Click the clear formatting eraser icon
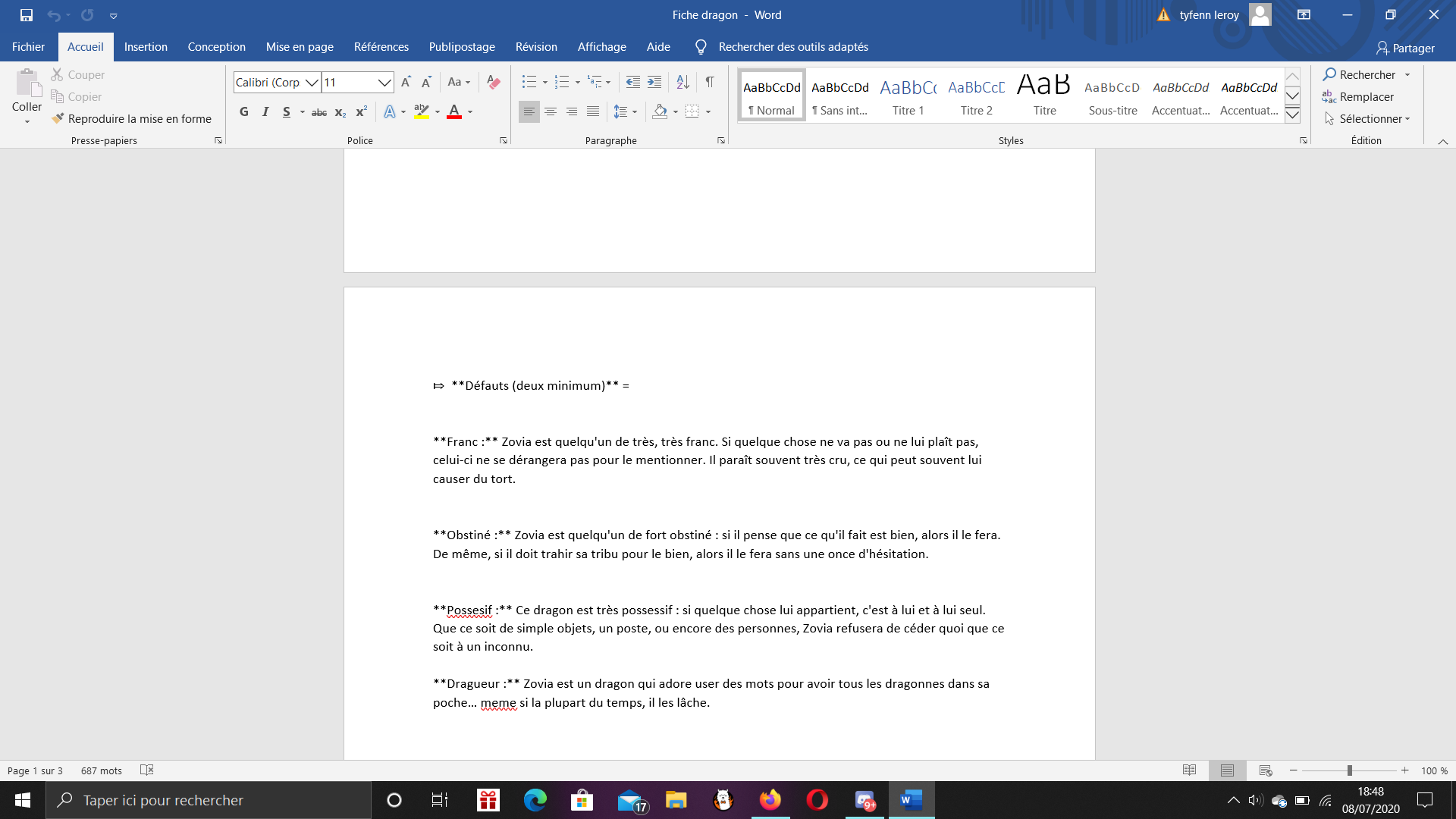The width and height of the screenshot is (1456, 819). point(494,82)
